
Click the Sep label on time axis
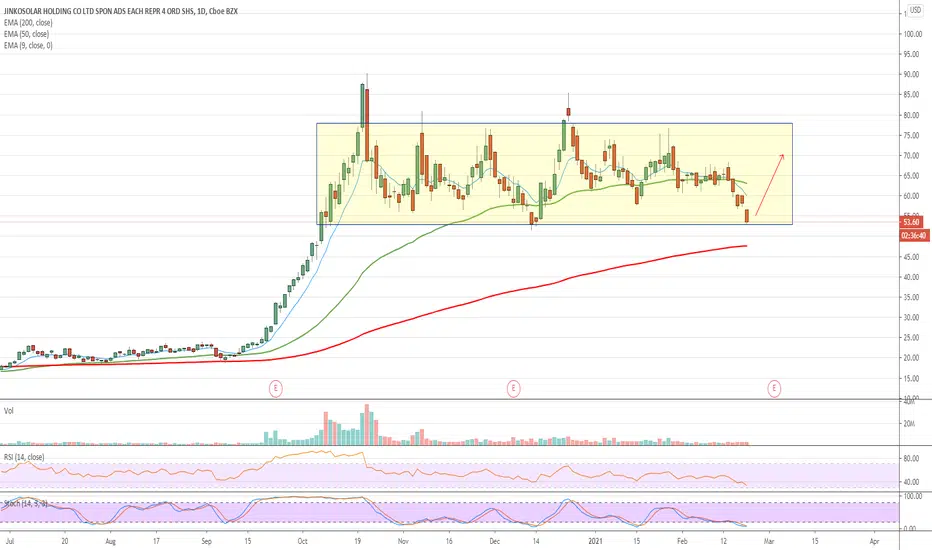[x=206, y=542]
